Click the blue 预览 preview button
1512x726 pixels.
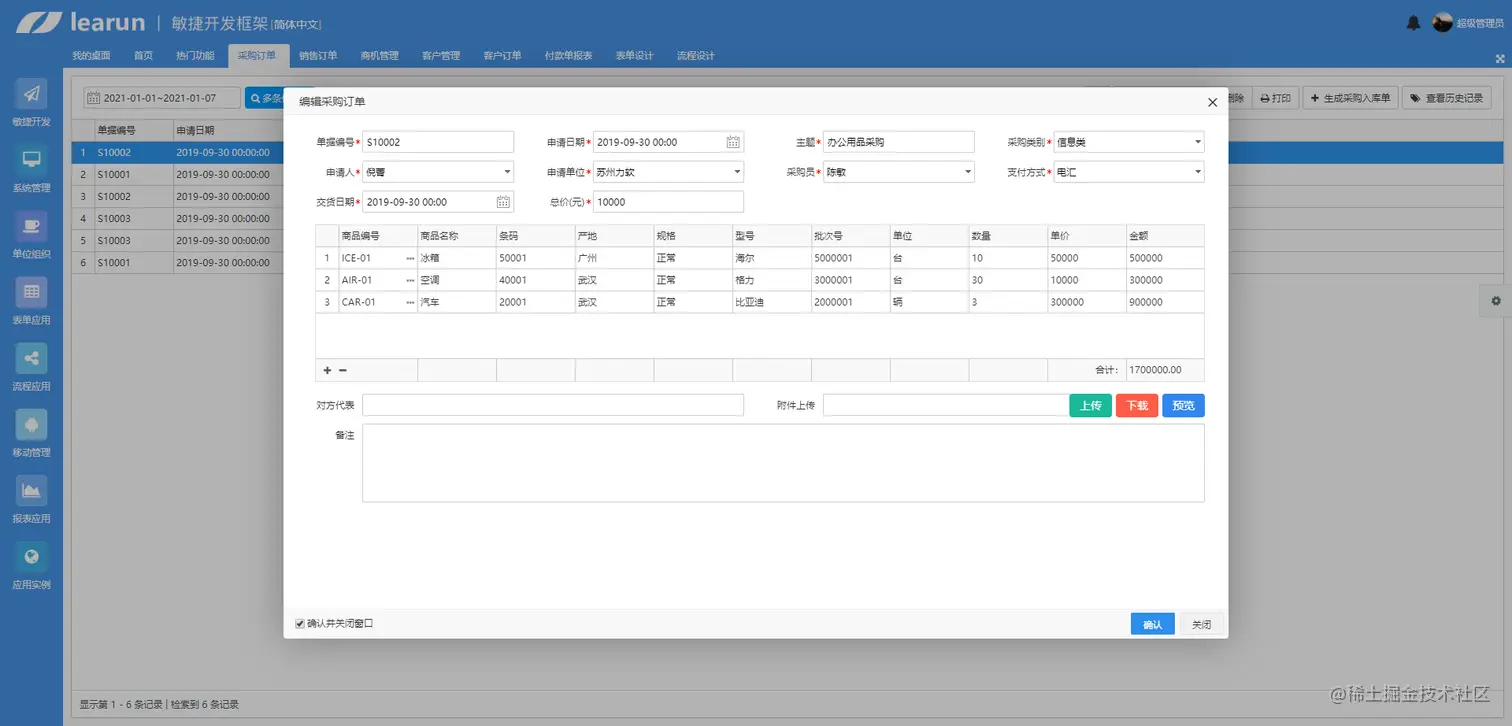click(x=1183, y=405)
